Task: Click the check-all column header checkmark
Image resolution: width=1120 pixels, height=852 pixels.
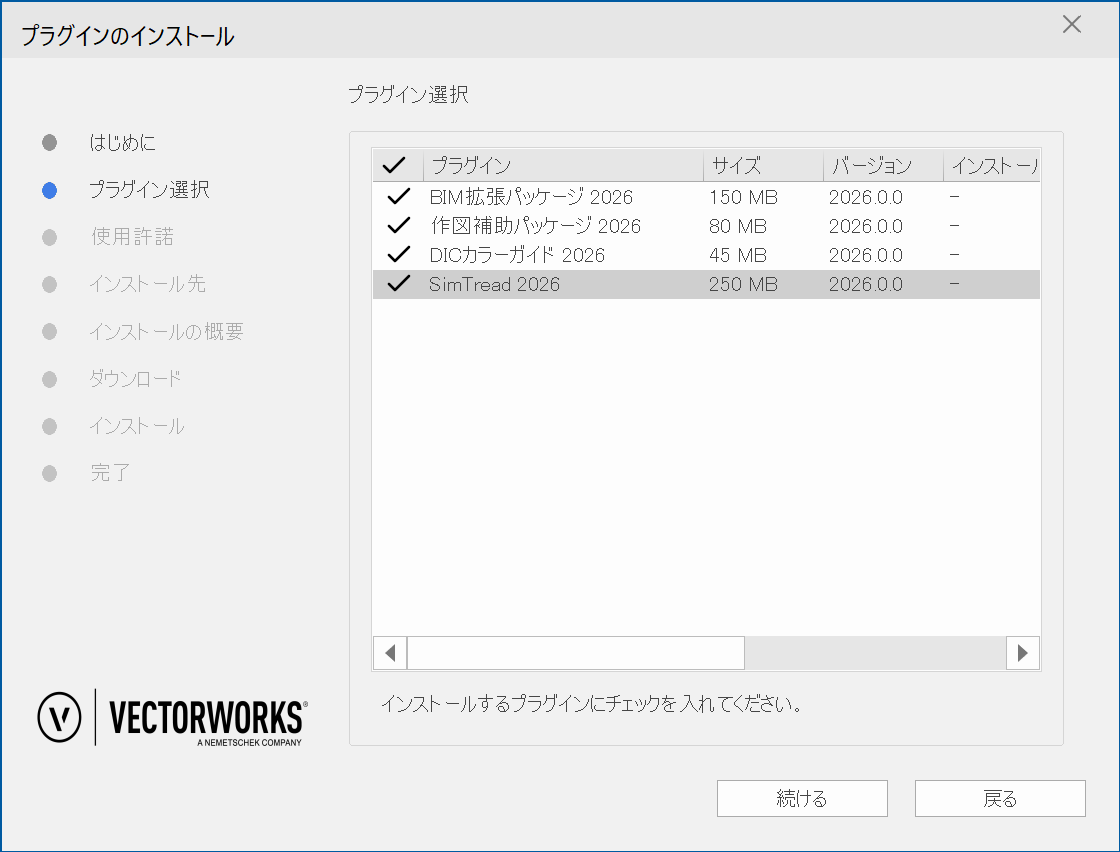Action: pyautogui.click(x=394, y=166)
